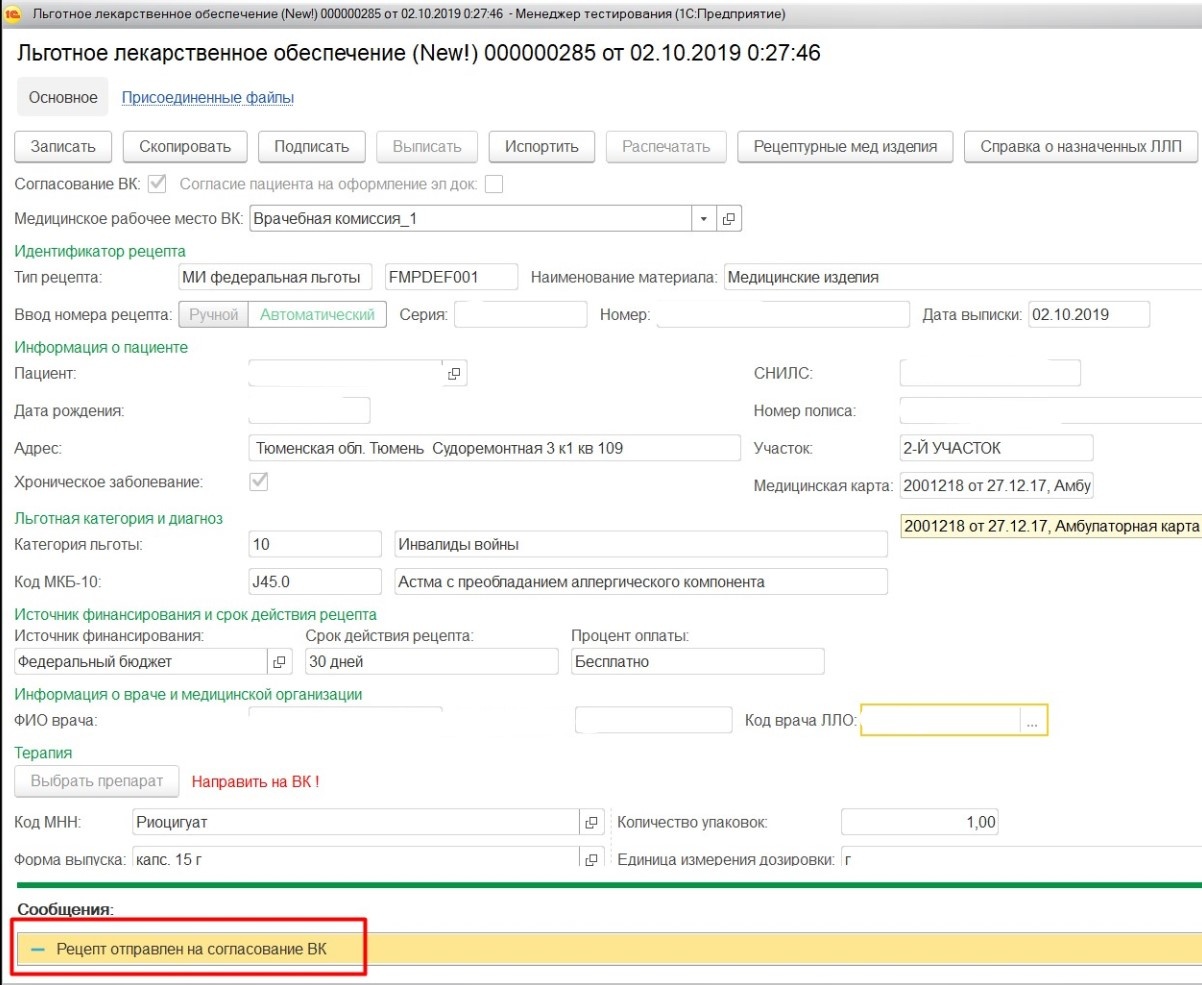Expand the Медицинское рабочее место ВК dropdown
The image size is (1202, 985).
[x=702, y=219]
